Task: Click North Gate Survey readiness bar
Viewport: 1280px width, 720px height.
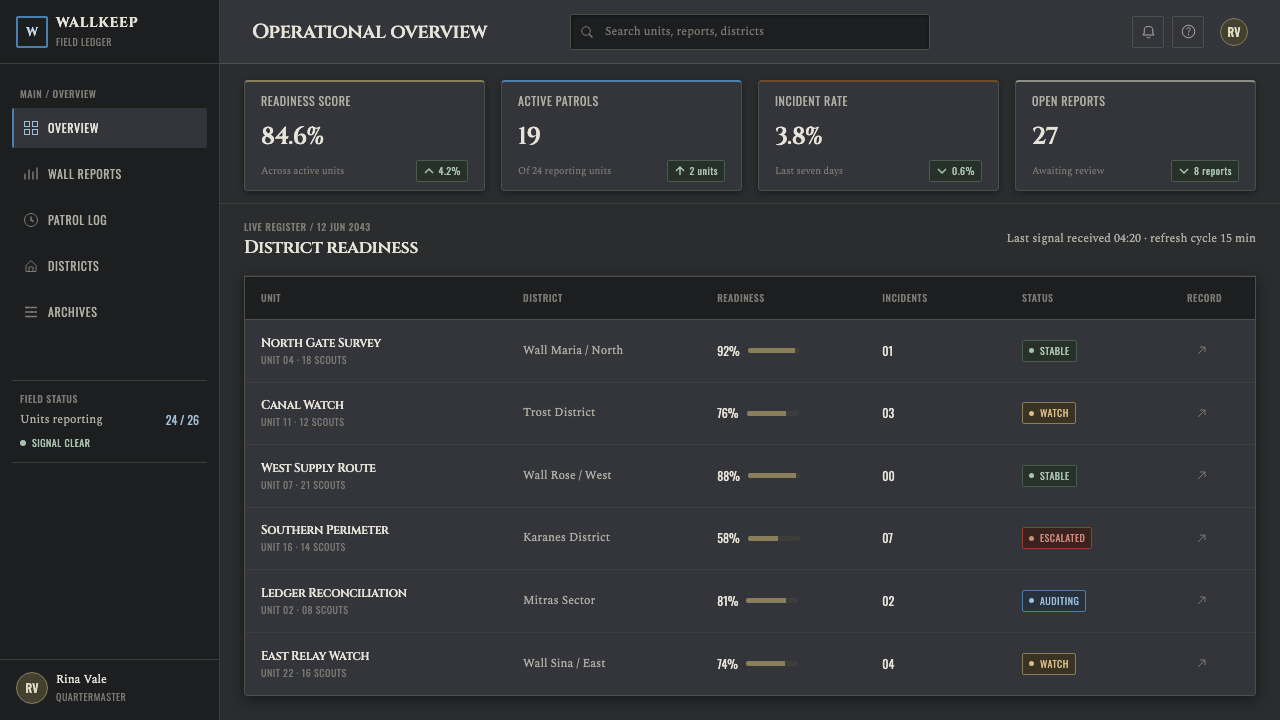Action: [774, 351]
